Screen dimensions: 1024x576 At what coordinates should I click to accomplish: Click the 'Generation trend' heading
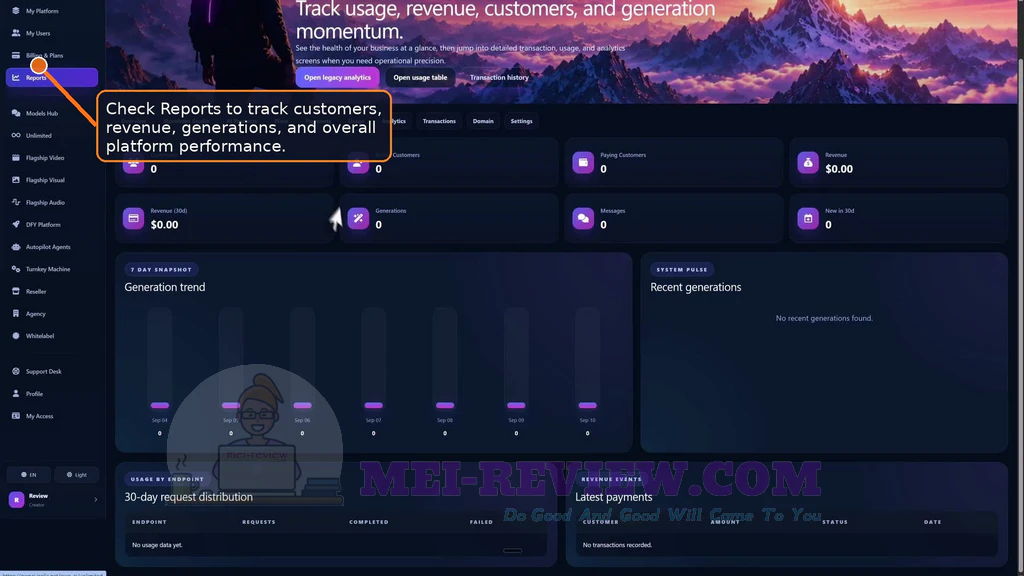pyautogui.click(x=165, y=287)
